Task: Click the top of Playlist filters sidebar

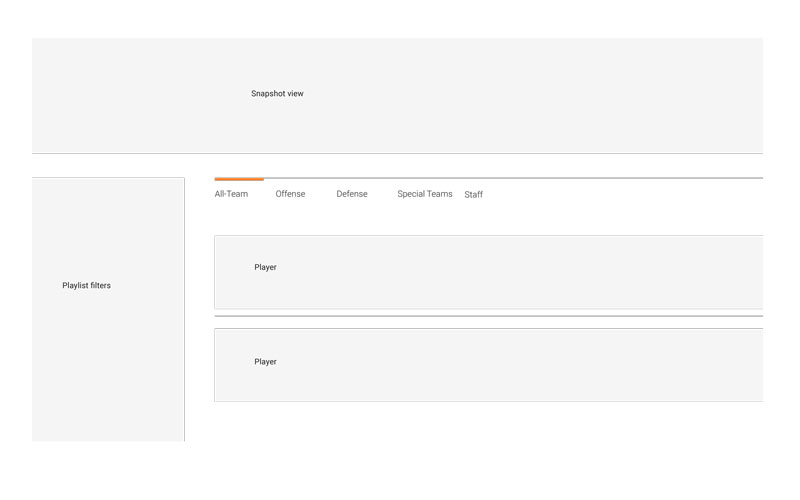Action: tap(108, 195)
